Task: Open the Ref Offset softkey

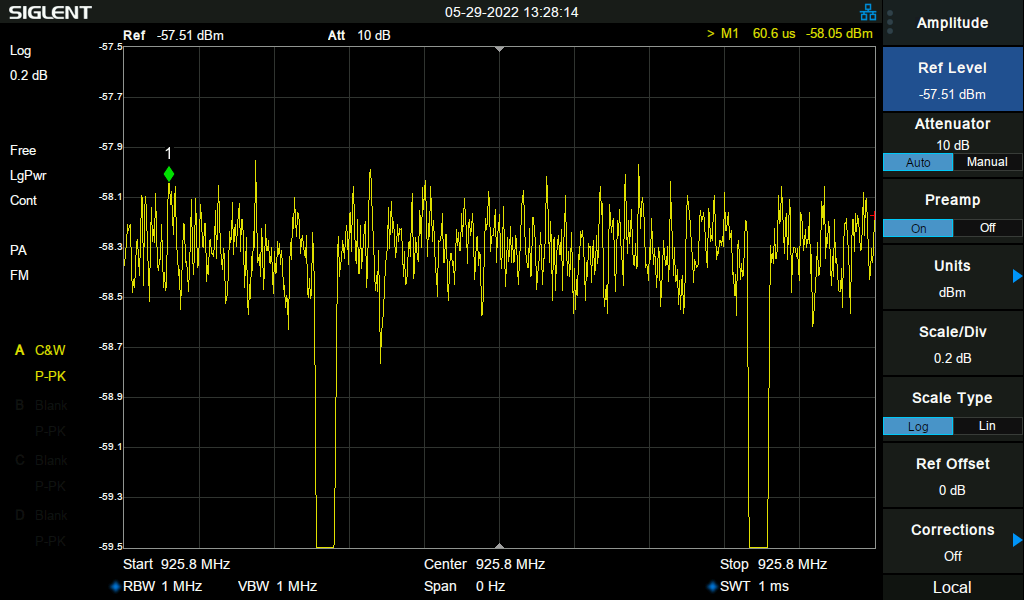Action: point(952,476)
